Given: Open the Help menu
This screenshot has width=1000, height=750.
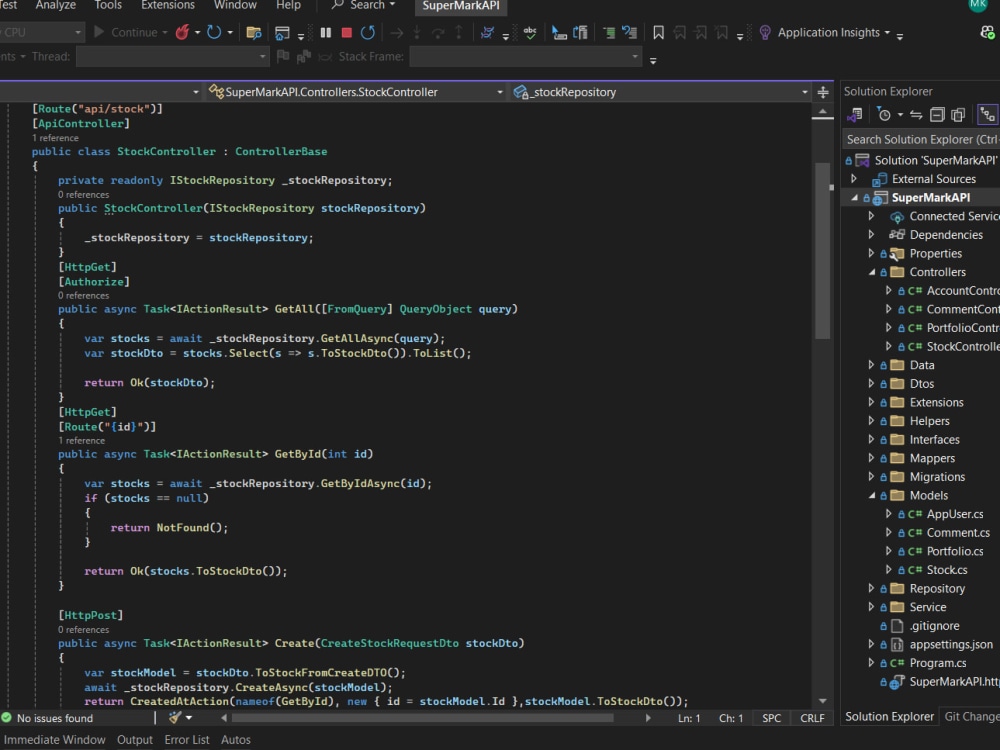Looking at the screenshot, I should 288,5.
